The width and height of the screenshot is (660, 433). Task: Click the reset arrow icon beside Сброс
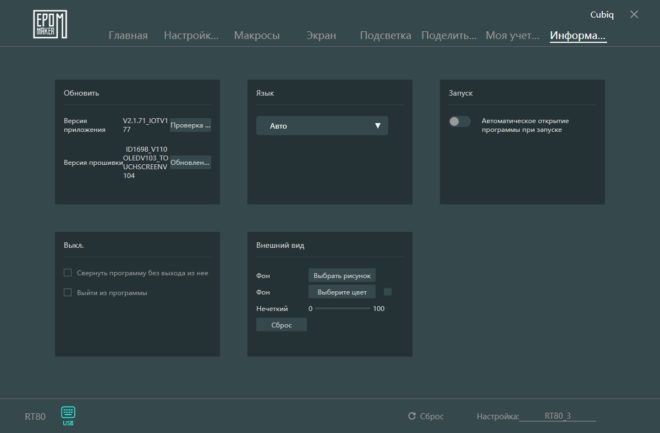412,416
